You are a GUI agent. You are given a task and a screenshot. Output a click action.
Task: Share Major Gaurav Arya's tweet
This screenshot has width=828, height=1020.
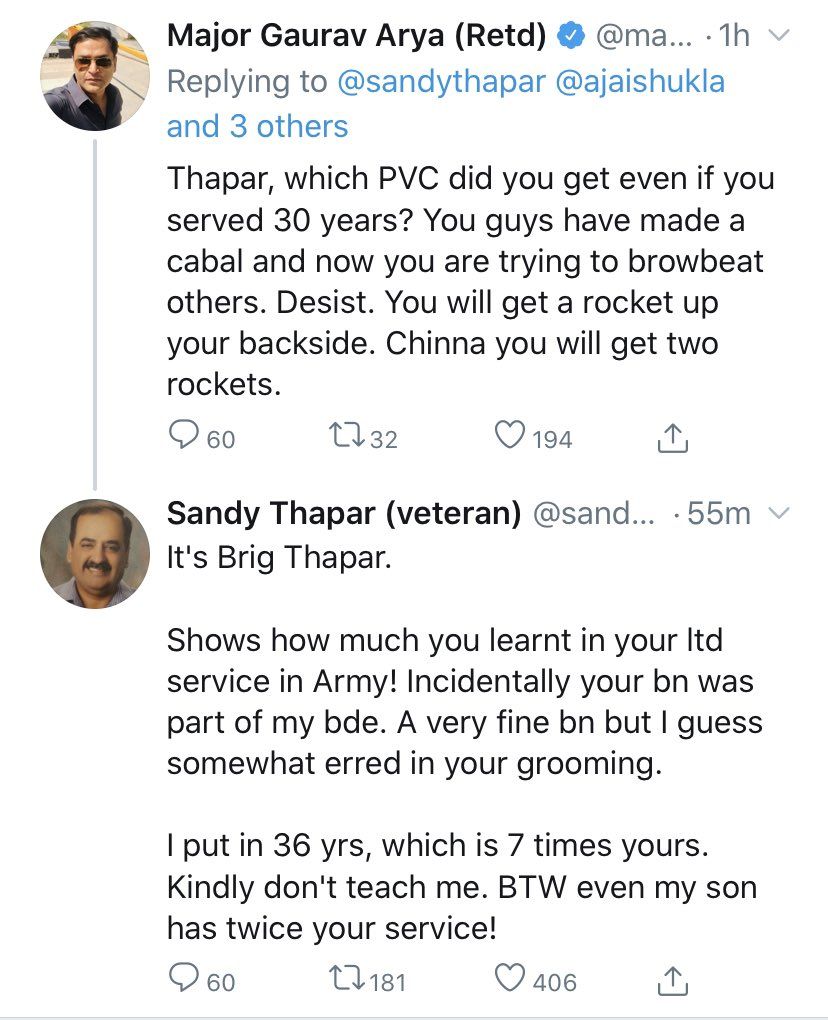coord(673,437)
